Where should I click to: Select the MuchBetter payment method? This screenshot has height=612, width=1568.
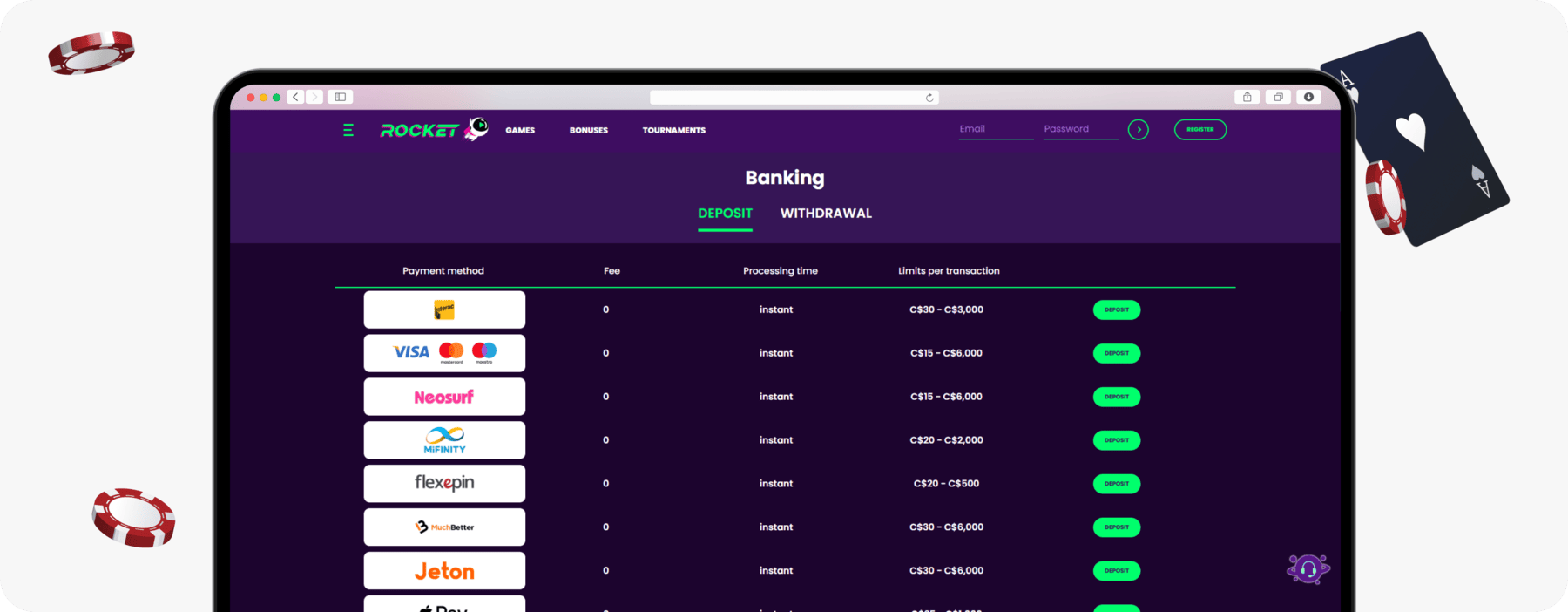(x=444, y=527)
